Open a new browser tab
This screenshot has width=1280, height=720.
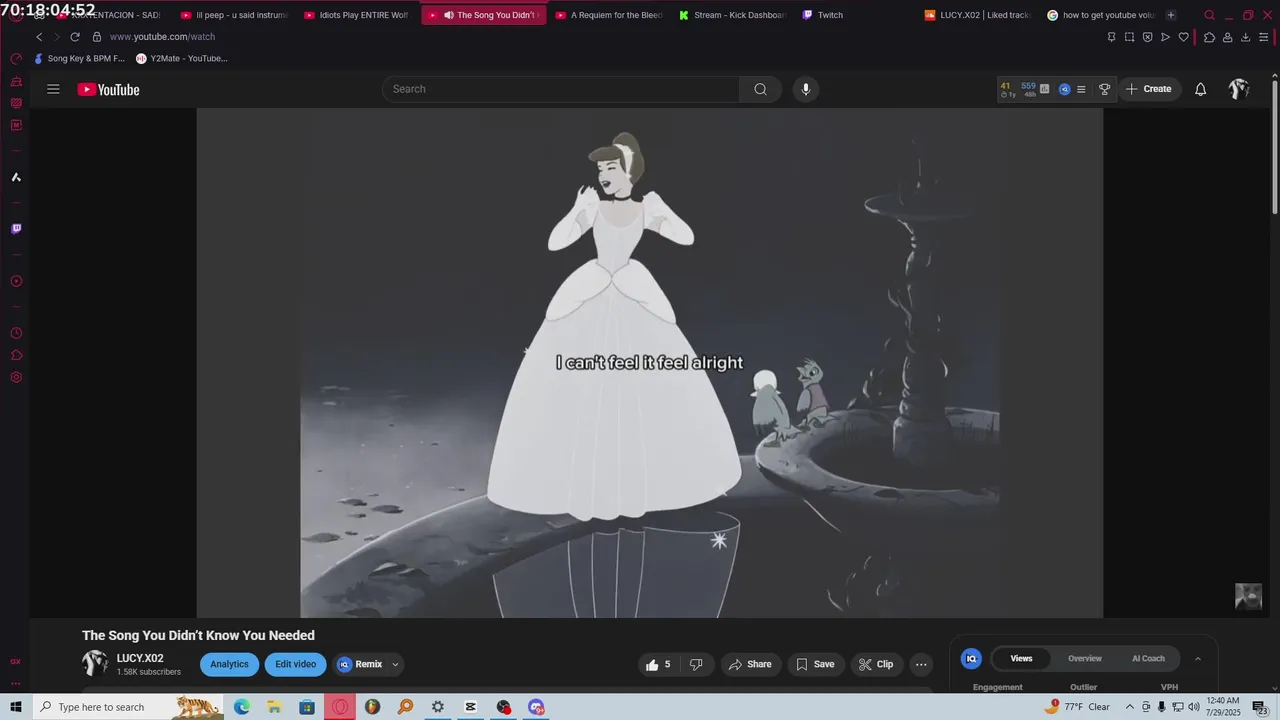(x=1171, y=15)
